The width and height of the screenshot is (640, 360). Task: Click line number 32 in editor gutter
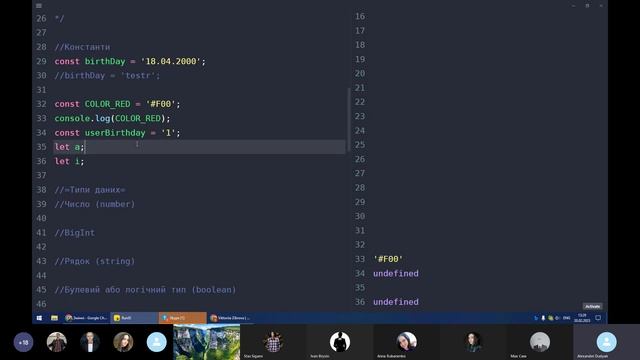41,104
